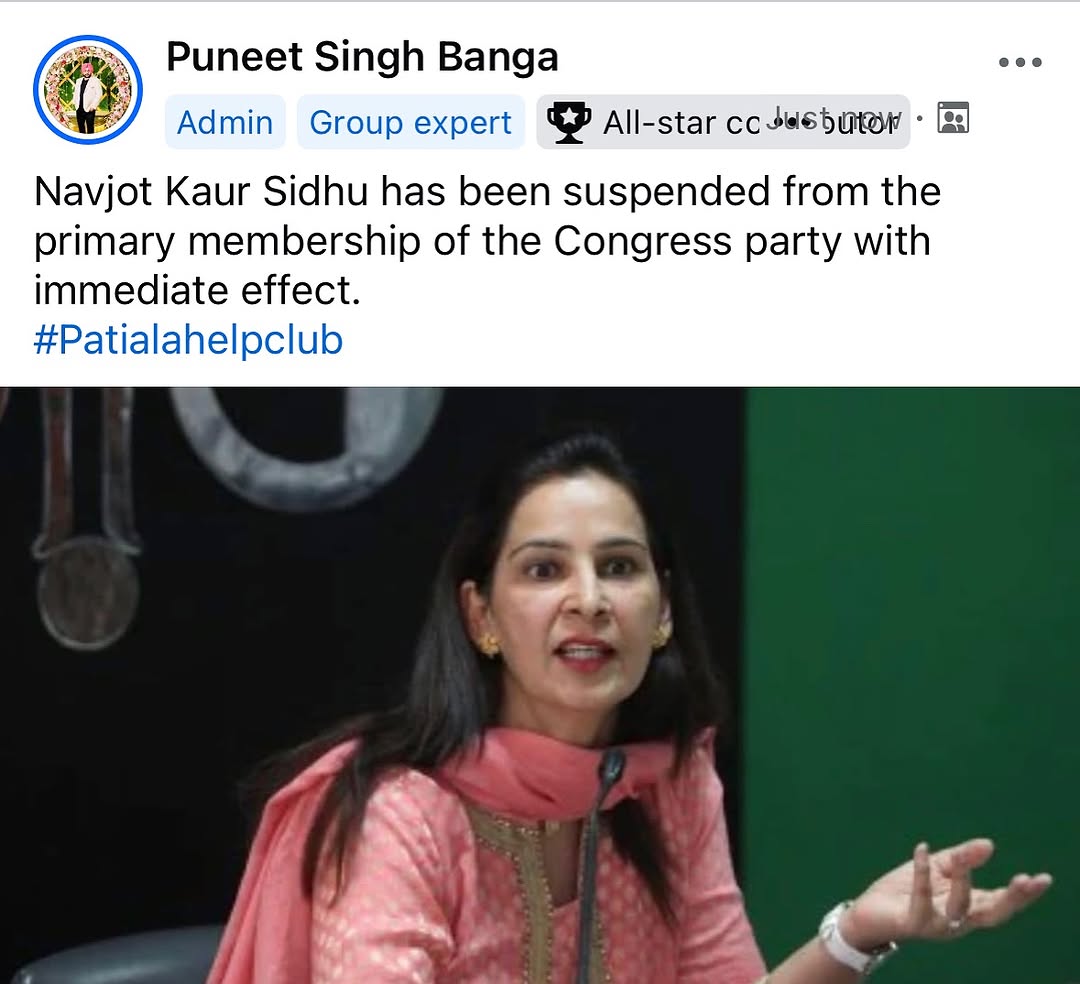Image resolution: width=1080 pixels, height=984 pixels.
Task: Click the small ellipsis overlapping the All-star badge
Action: 785,122
